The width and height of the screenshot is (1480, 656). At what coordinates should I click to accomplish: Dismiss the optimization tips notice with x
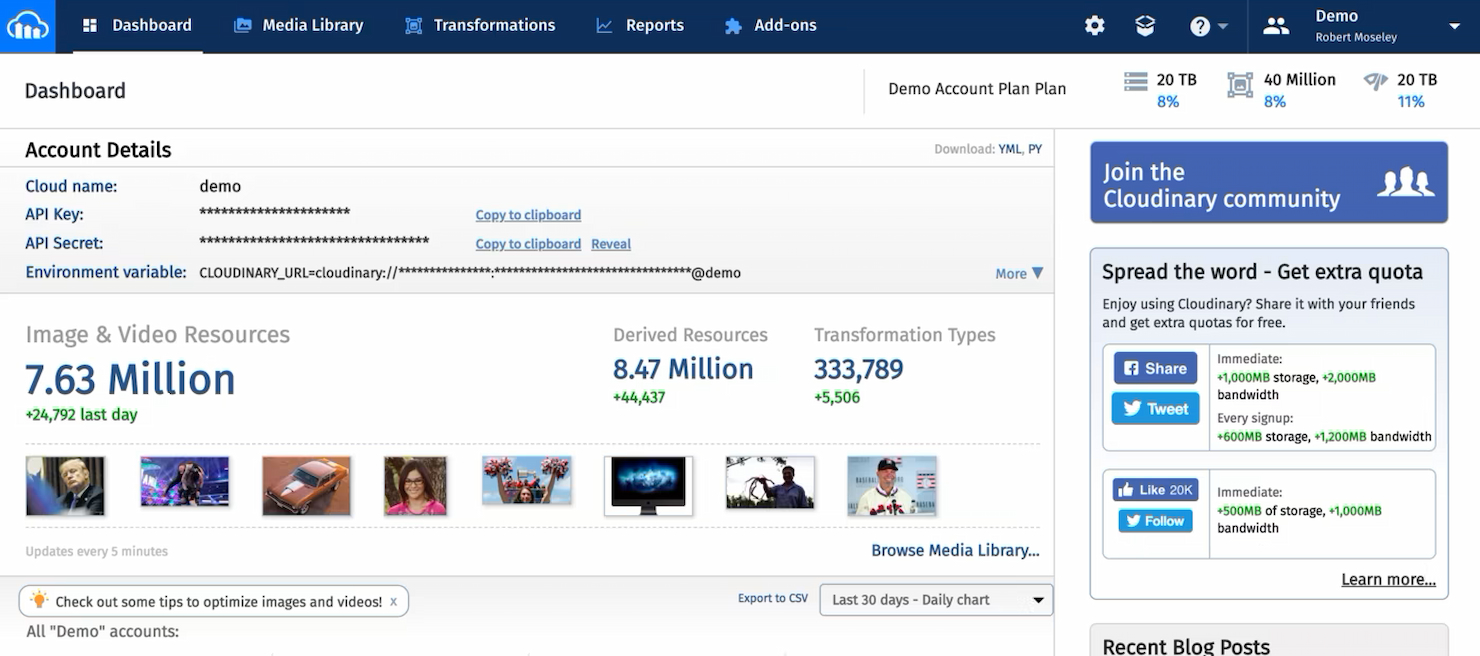[x=393, y=601]
